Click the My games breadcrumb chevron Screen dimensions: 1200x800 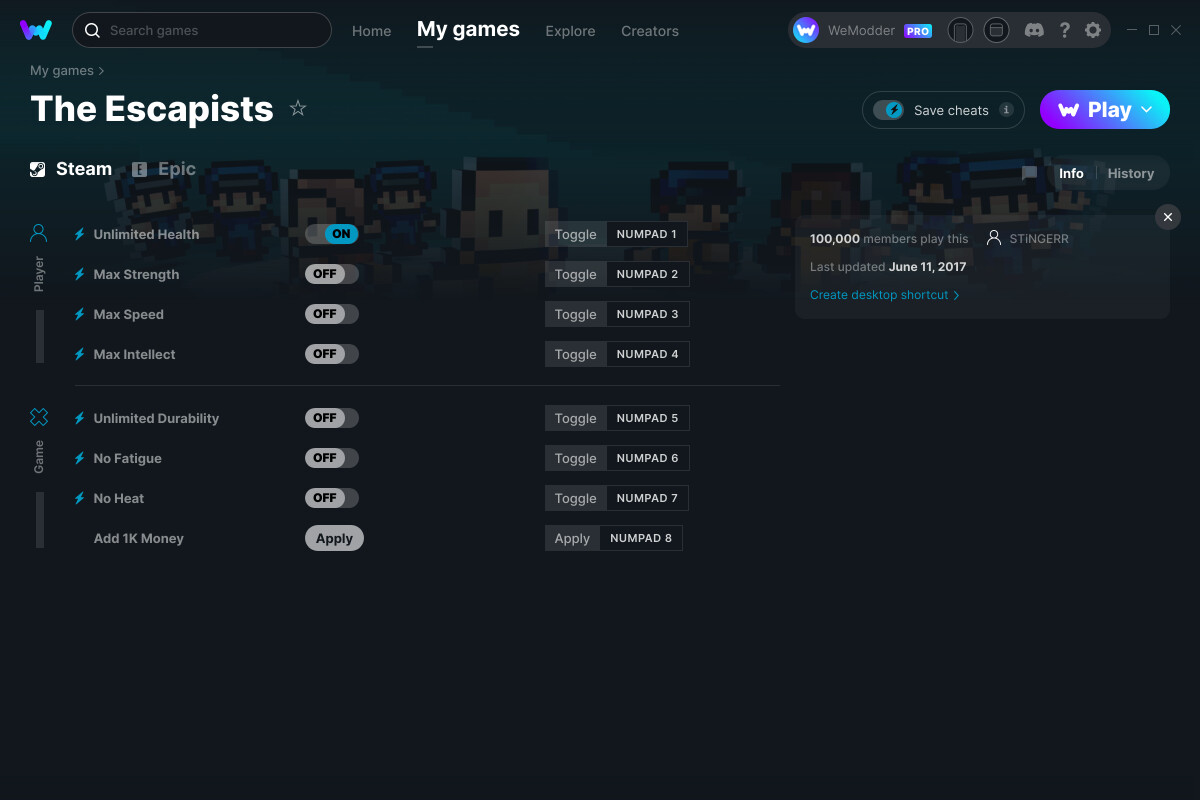point(101,71)
